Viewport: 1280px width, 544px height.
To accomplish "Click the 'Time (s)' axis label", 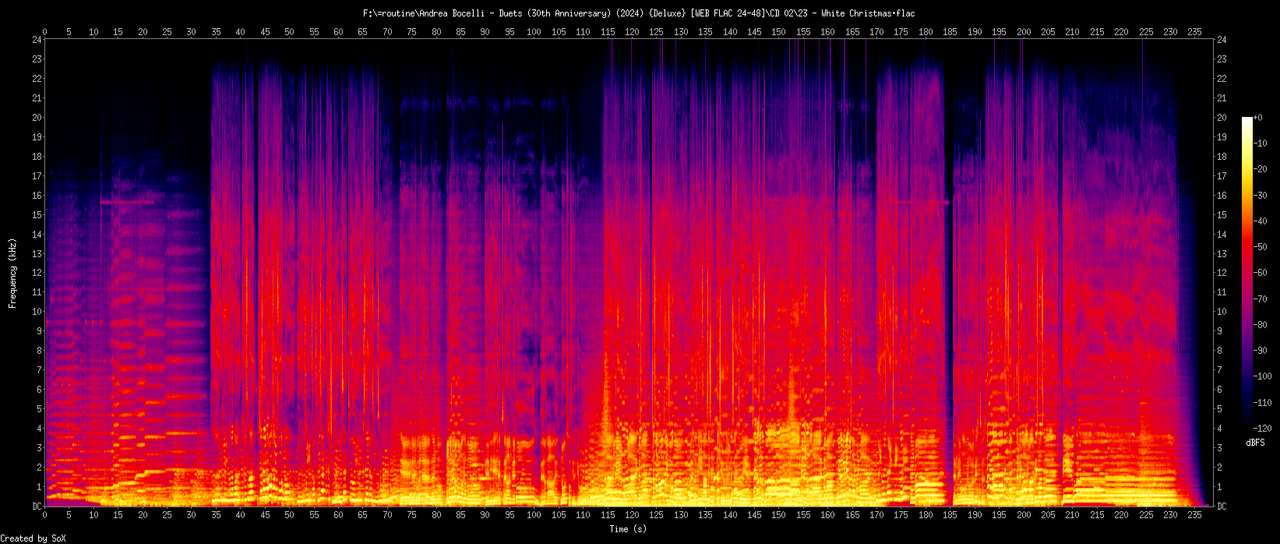I will [x=628, y=528].
